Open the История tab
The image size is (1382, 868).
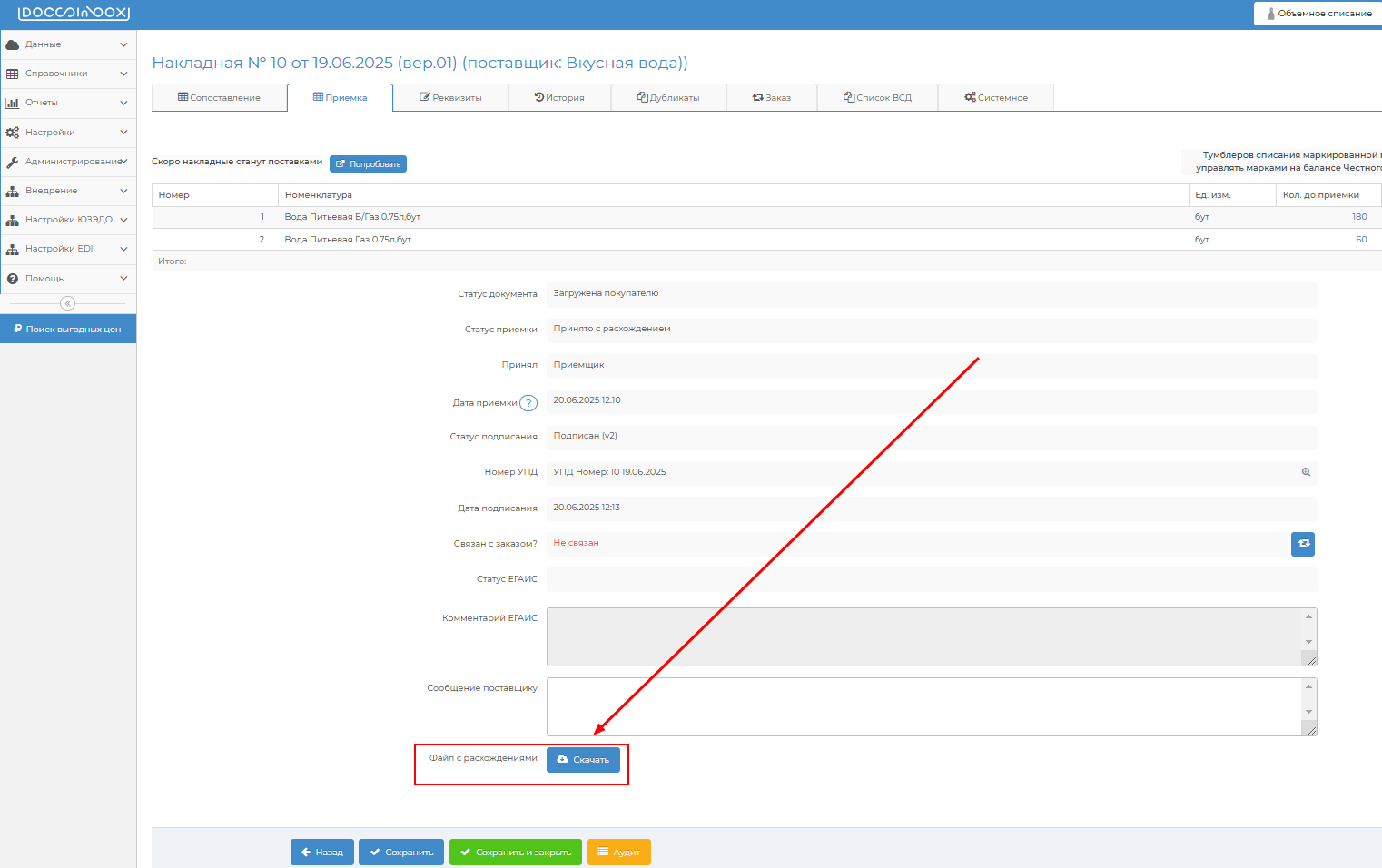click(559, 98)
